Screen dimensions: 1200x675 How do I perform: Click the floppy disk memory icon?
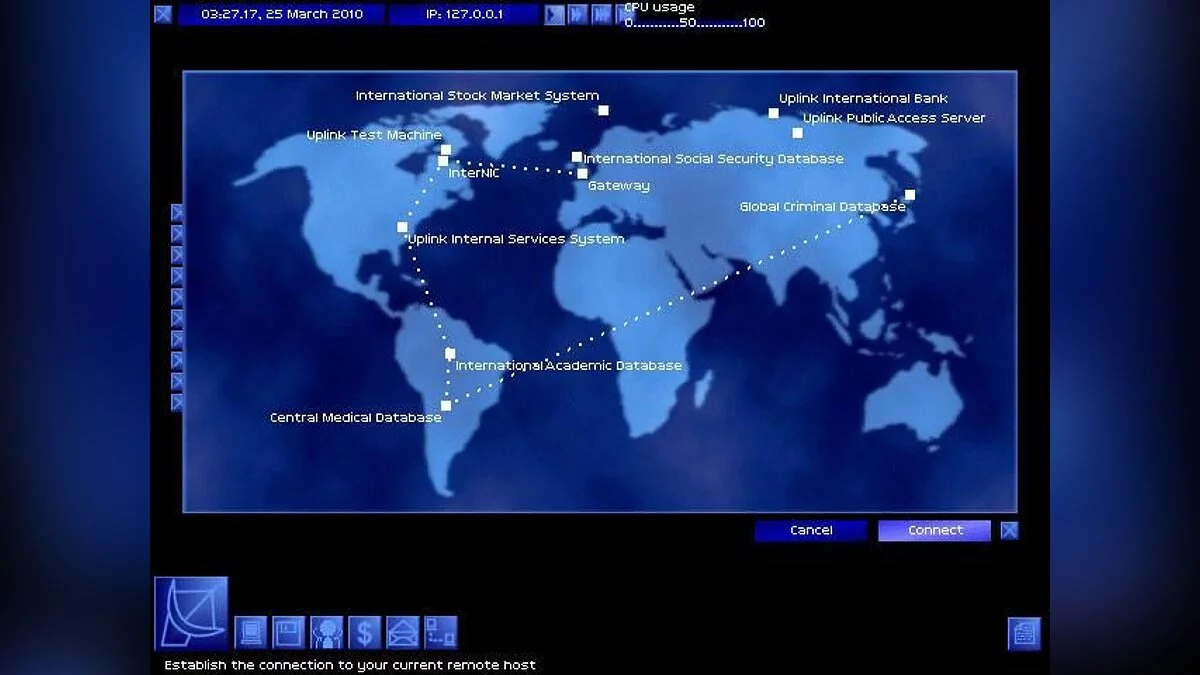pyautogui.click(x=288, y=632)
